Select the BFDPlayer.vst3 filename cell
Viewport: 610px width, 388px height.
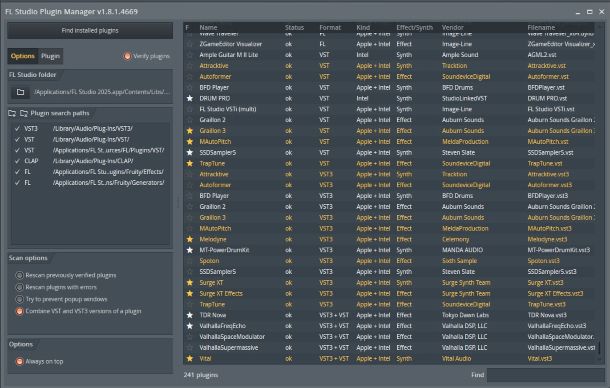(x=548, y=196)
